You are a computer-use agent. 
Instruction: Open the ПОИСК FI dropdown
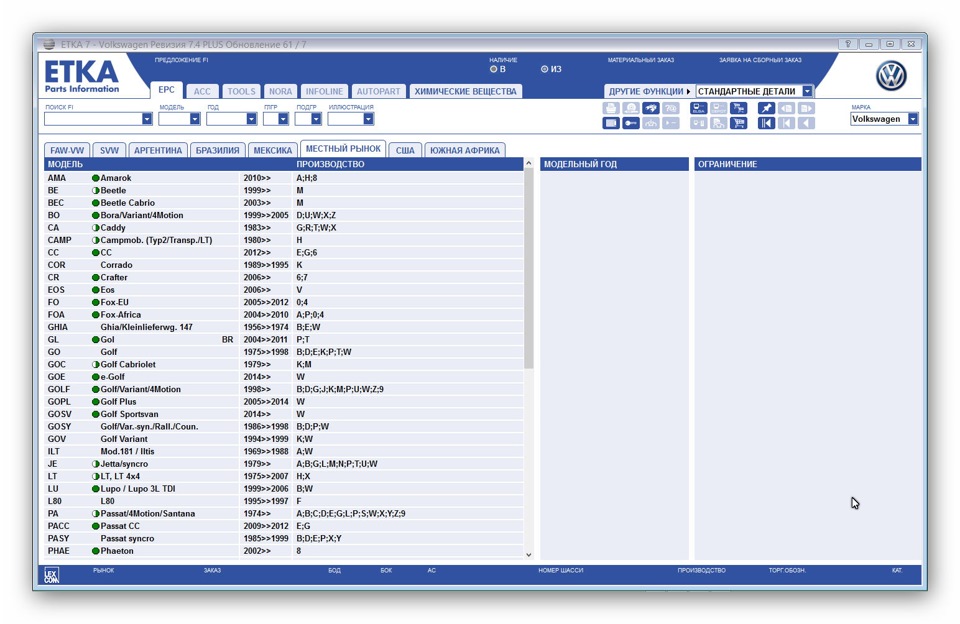point(147,119)
